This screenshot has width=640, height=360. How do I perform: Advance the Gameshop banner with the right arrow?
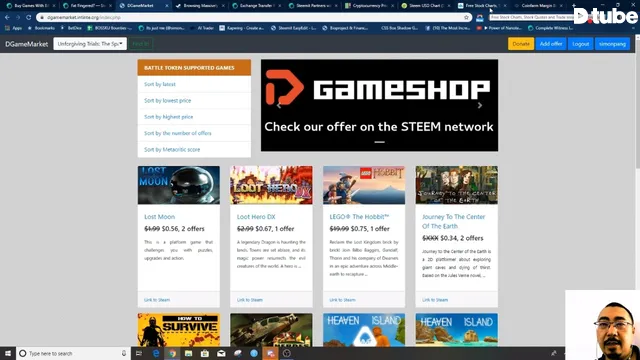tap(480, 105)
